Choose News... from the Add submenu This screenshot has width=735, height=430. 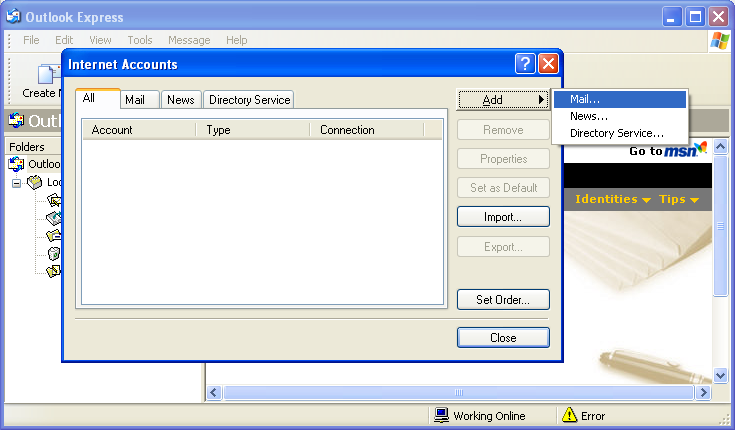620,116
